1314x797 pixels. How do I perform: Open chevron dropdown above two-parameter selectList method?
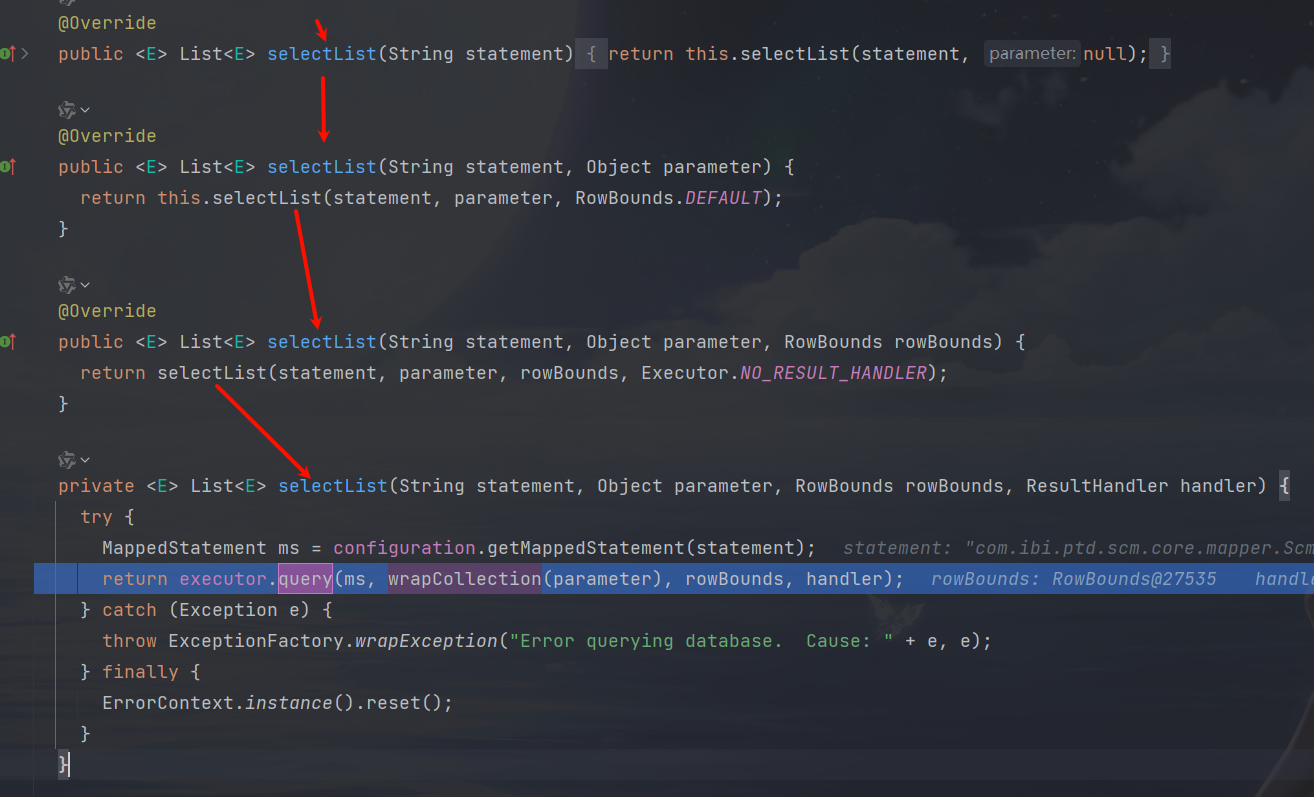point(85,109)
